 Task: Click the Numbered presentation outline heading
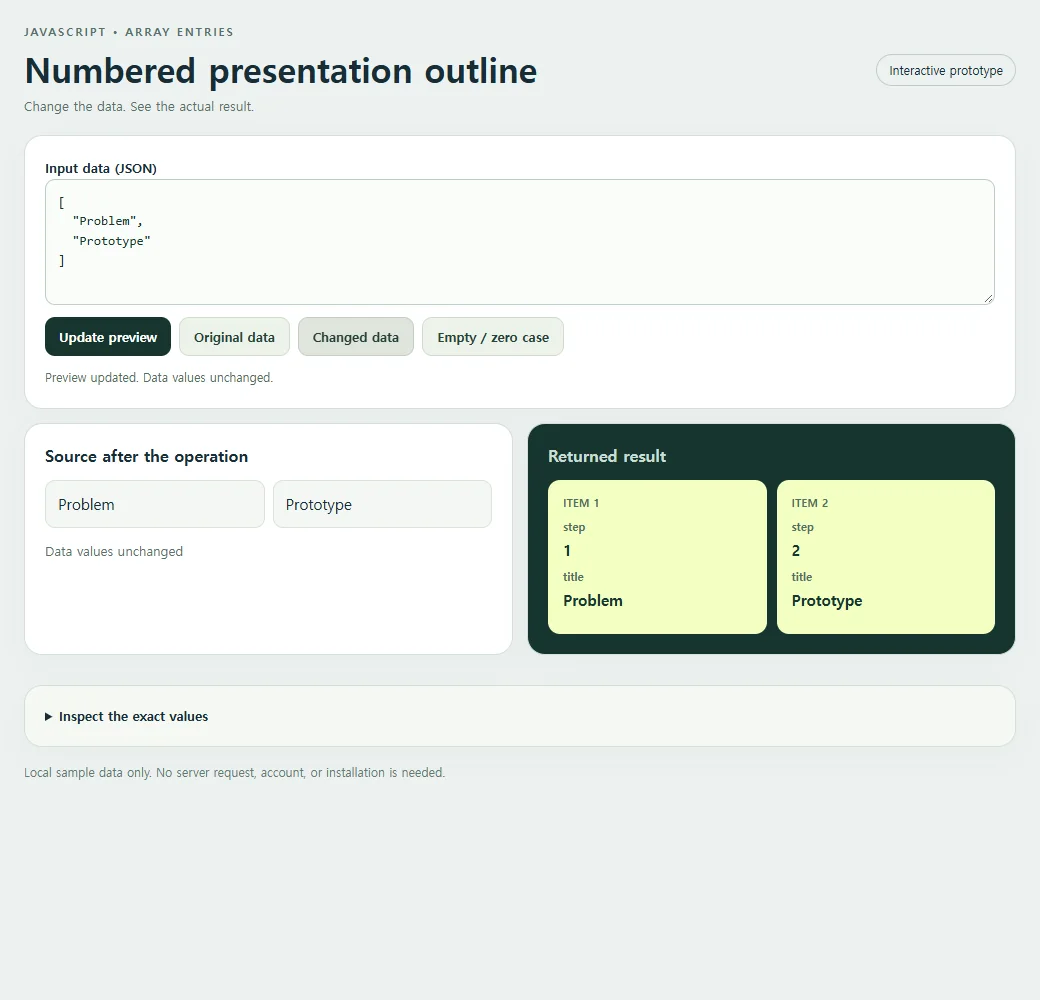281,71
